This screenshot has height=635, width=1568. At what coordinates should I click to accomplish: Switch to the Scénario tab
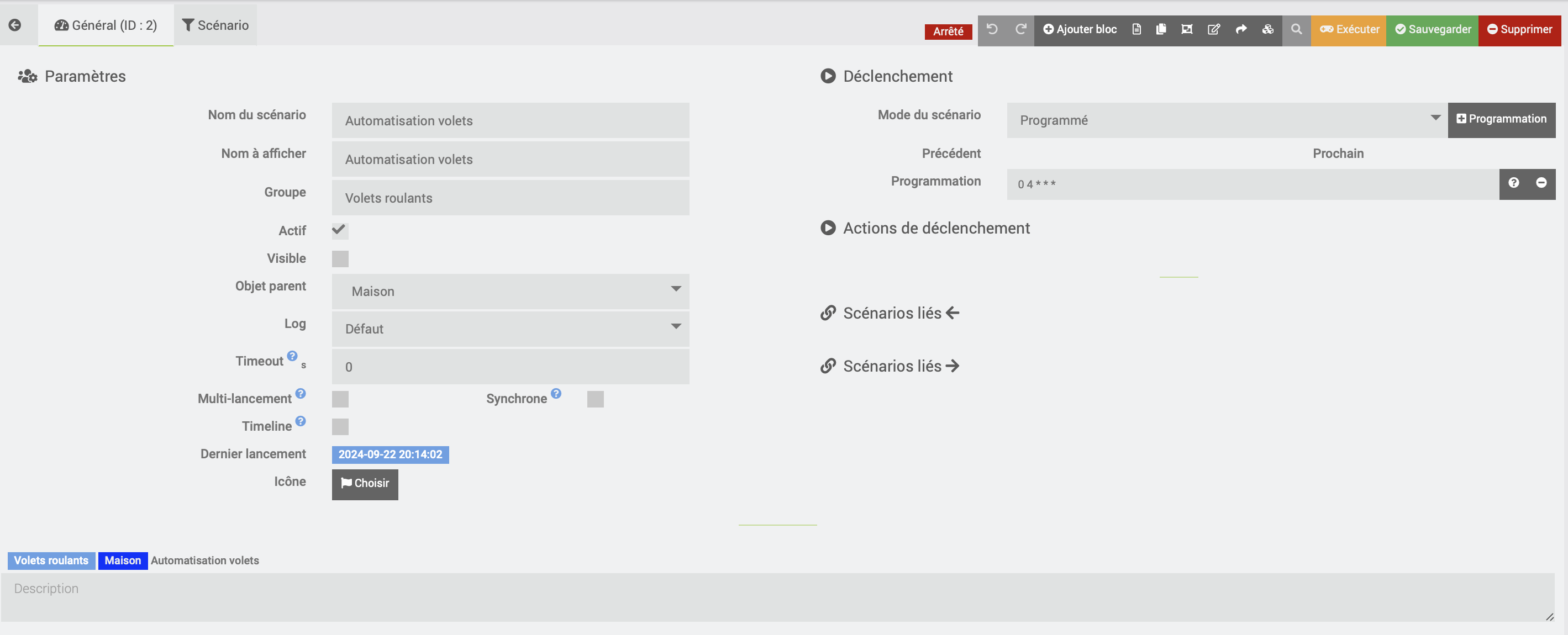[215, 25]
